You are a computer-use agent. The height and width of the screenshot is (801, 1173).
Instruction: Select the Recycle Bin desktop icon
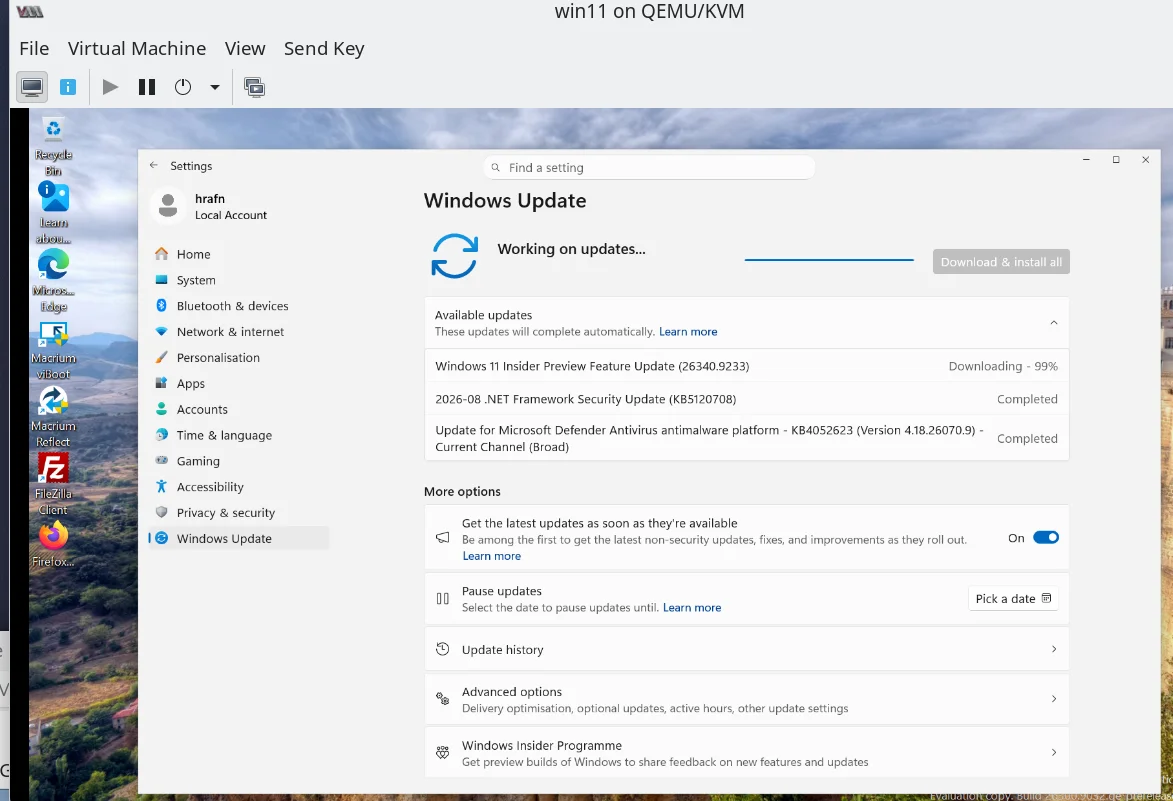coord(53,147)
